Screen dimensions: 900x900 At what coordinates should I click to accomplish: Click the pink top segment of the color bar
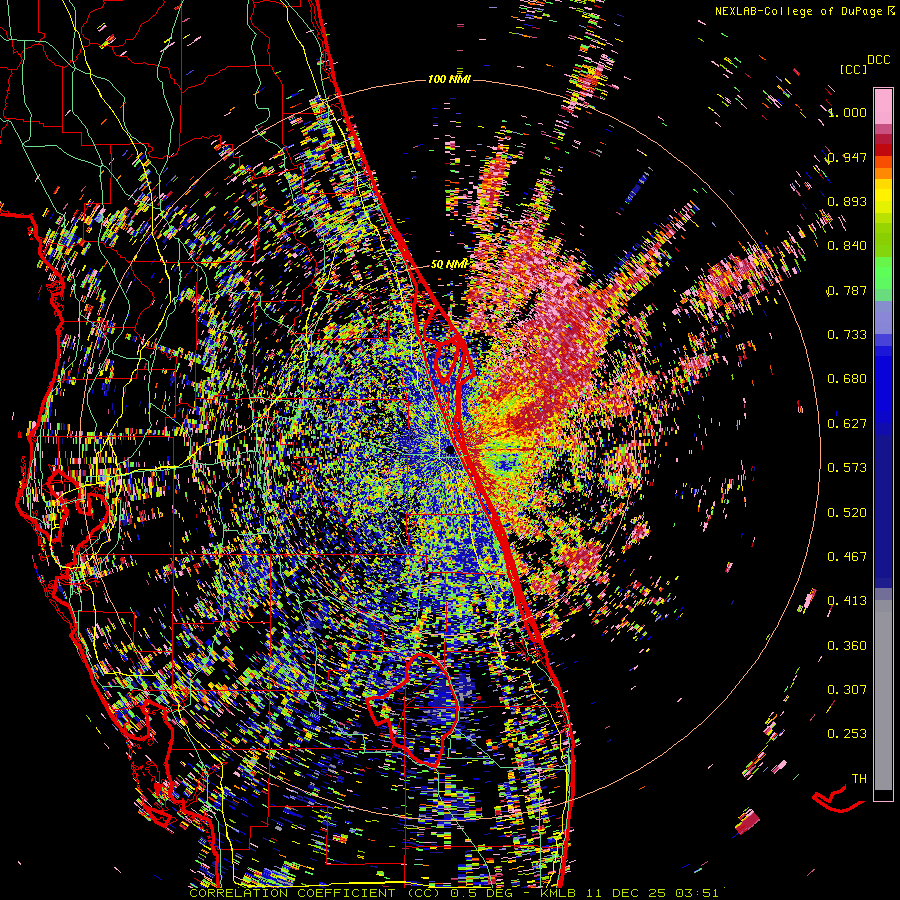tap(883, 107)
